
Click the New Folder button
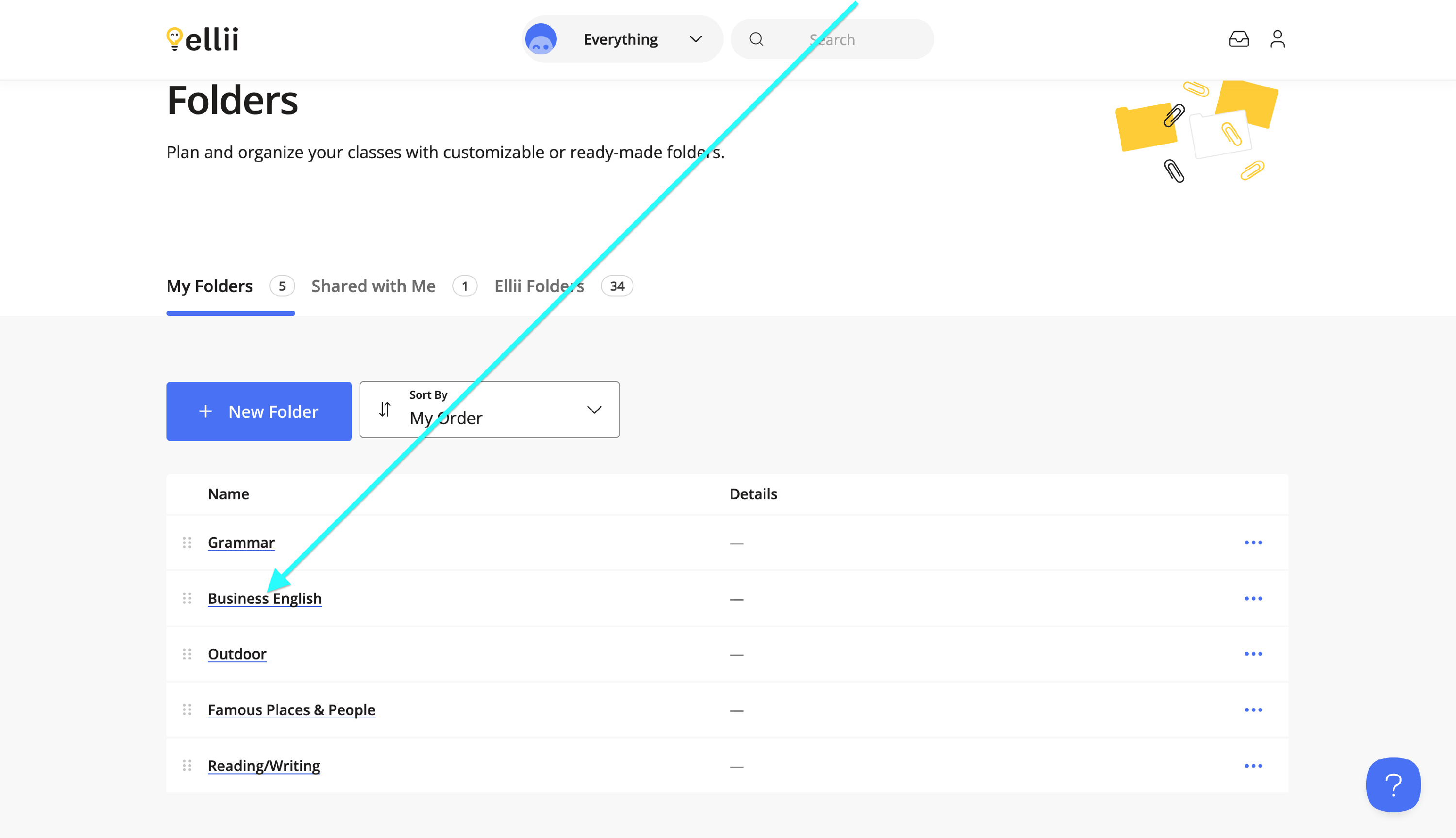[x=258, y=411]
